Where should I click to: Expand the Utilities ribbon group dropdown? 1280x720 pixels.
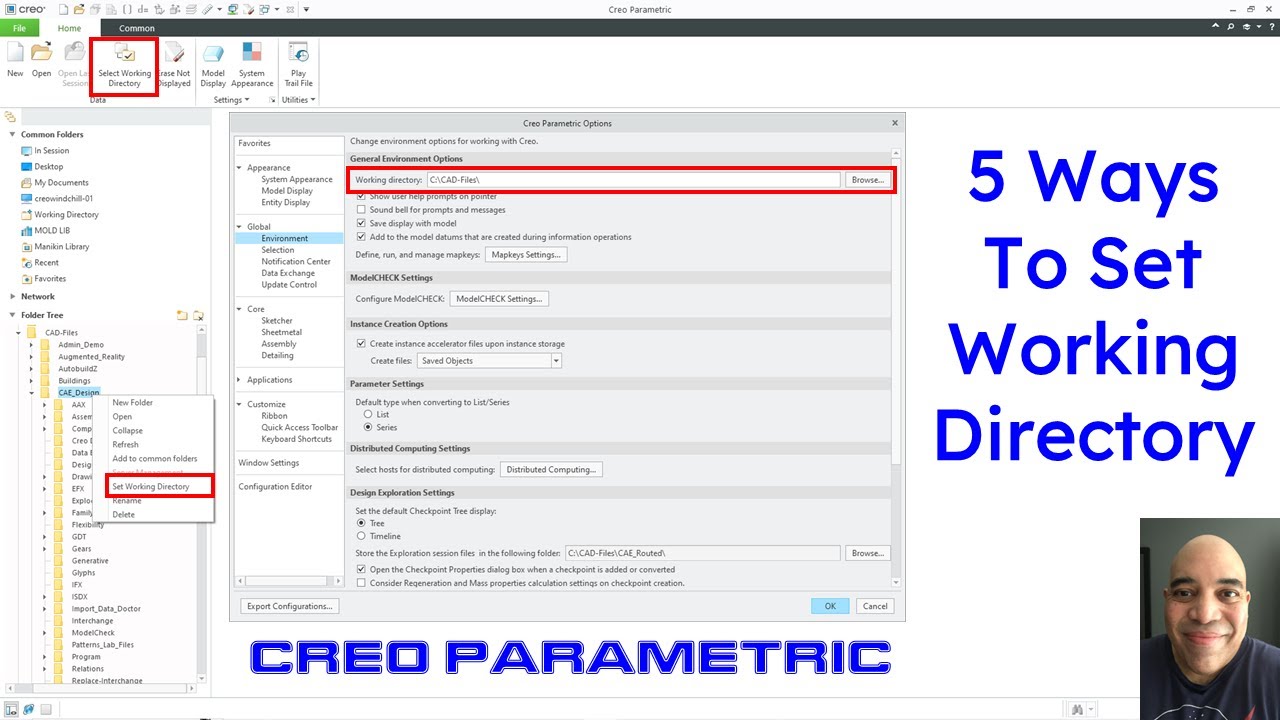point(298,100)
